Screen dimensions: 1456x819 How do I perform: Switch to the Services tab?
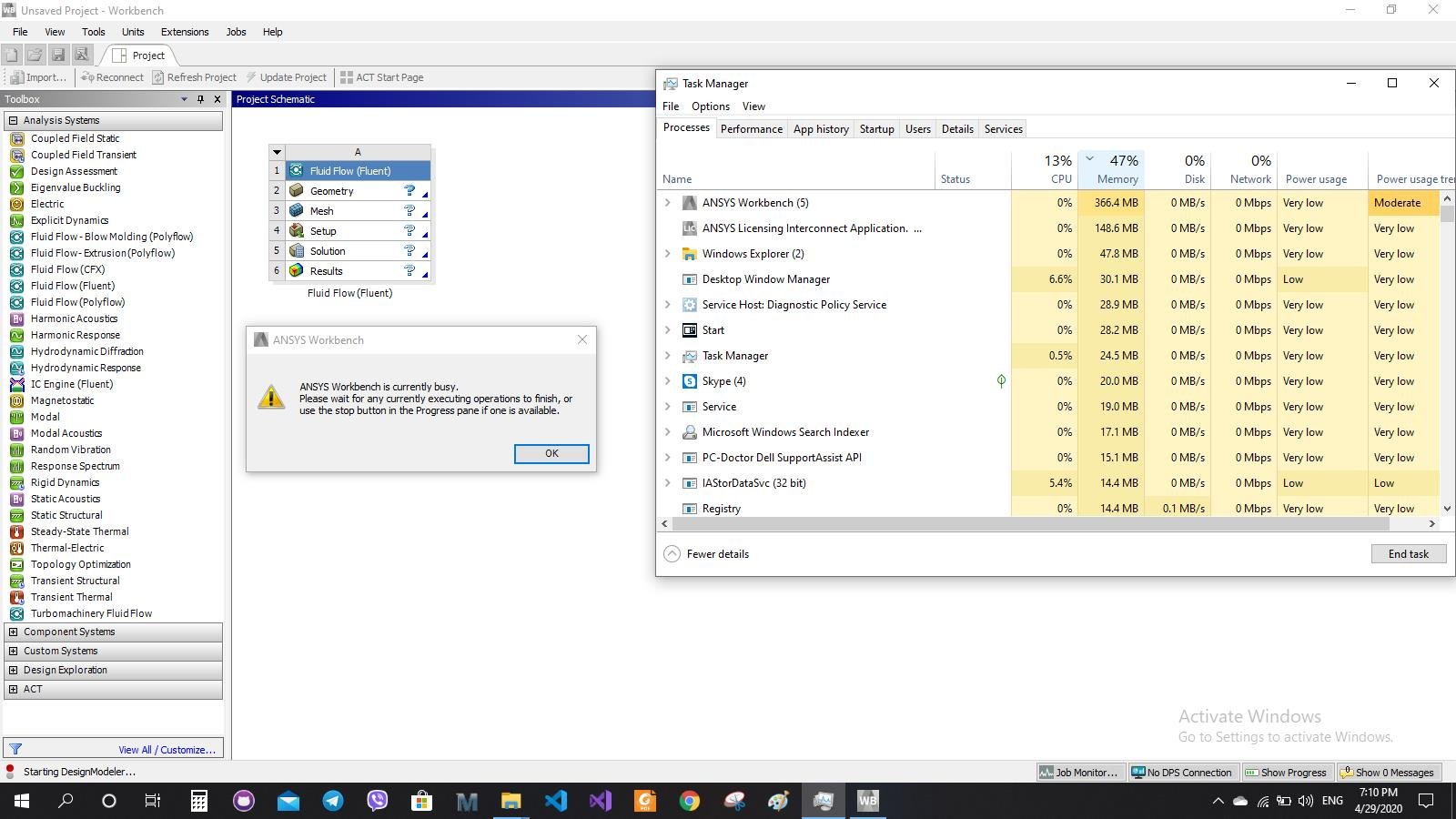(1003, 129)
